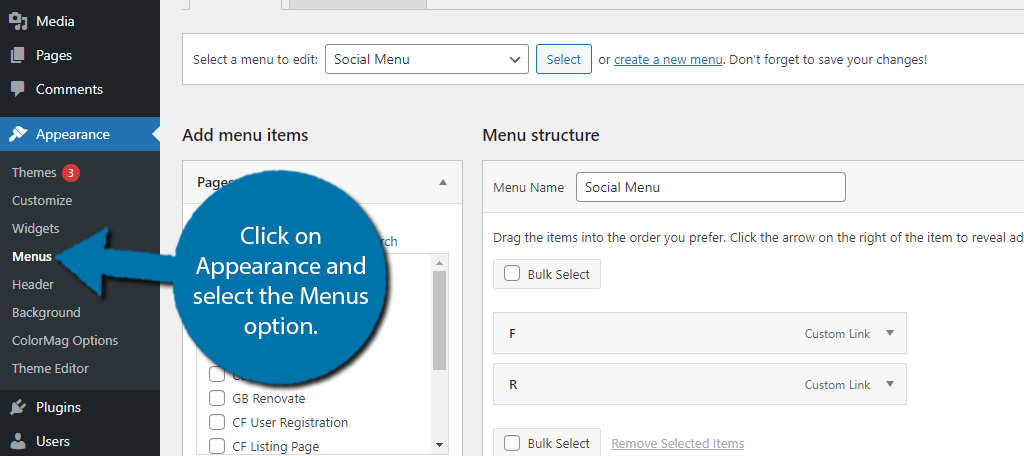Edit the Menu Name text field
Image resolution: width=1024 pixels, height=456 pixels.
(x=711, y=187)
